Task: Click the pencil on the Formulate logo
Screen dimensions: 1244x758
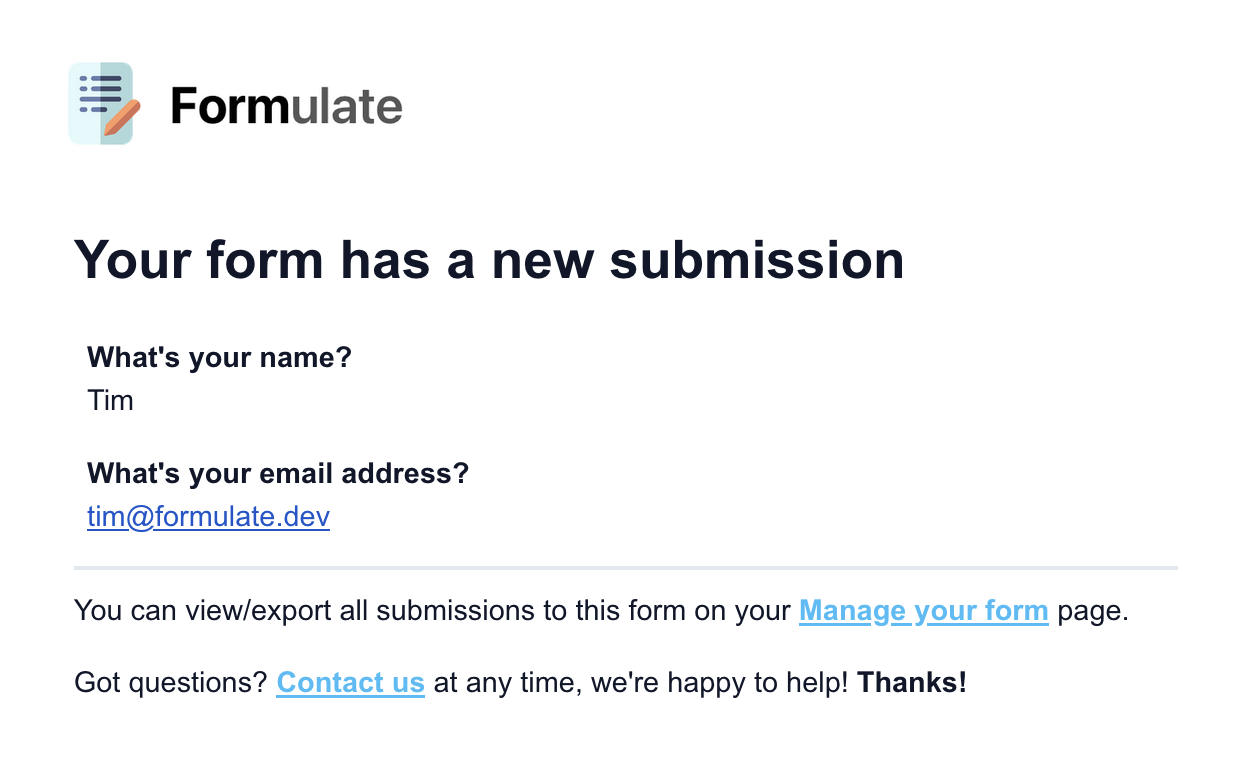Action: tap(122, 117)
